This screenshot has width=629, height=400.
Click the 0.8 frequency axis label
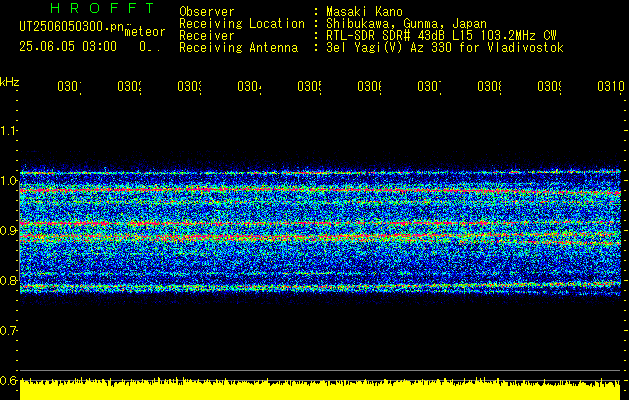coord(8,280)
